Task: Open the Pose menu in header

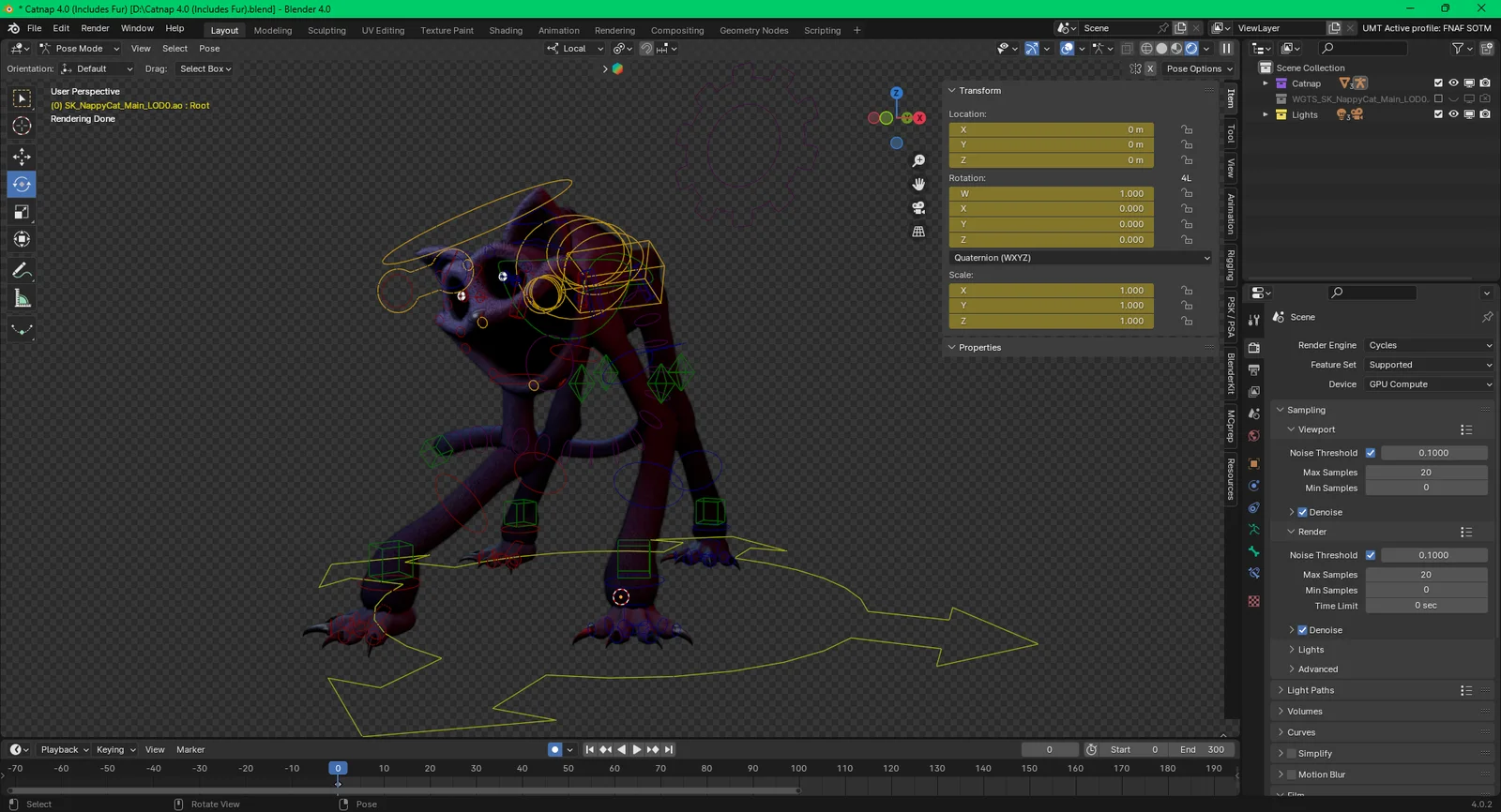Action: [209, 49]
